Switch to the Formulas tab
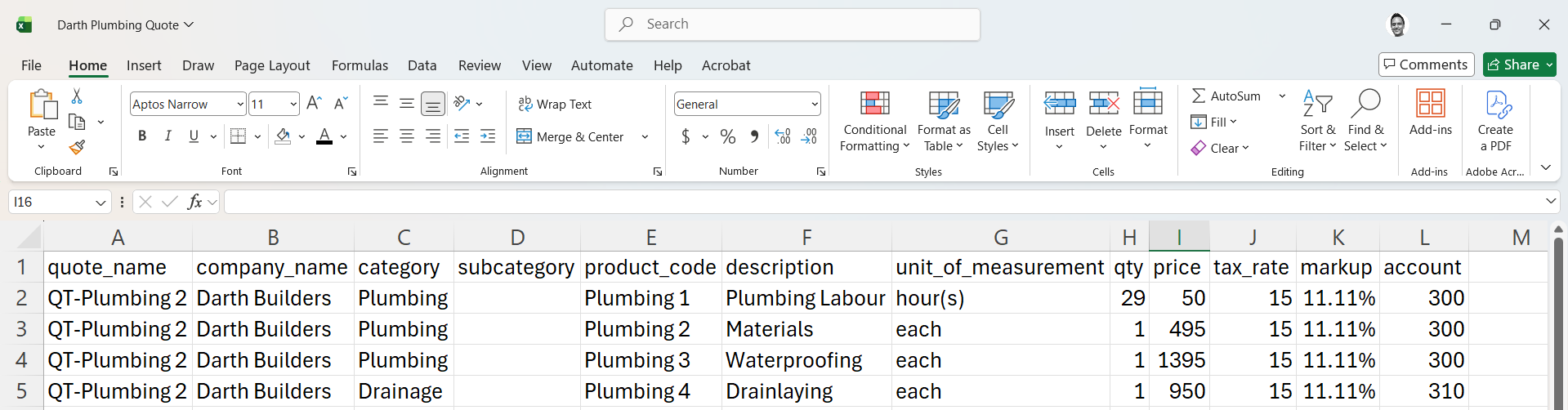Image resolution: width=1568 pixels, height=410 pixels. point(360,65)
